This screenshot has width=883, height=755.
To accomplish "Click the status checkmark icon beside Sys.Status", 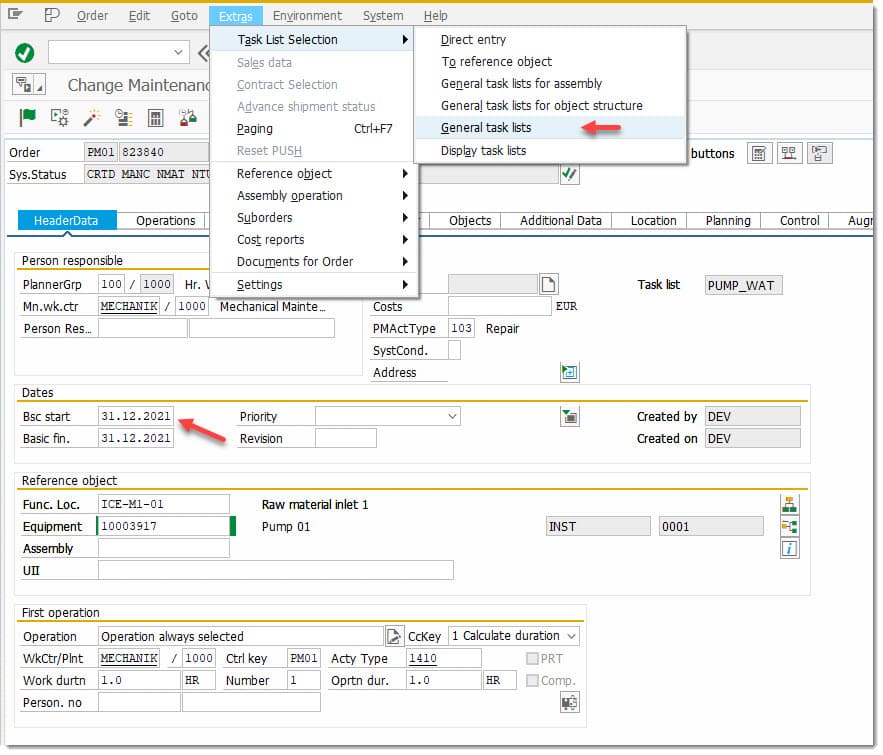I will pos(569,174).
